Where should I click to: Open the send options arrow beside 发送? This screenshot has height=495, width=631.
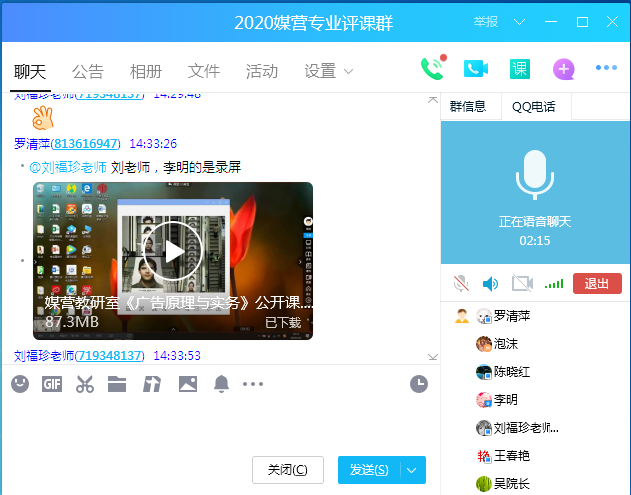[412, 470]
